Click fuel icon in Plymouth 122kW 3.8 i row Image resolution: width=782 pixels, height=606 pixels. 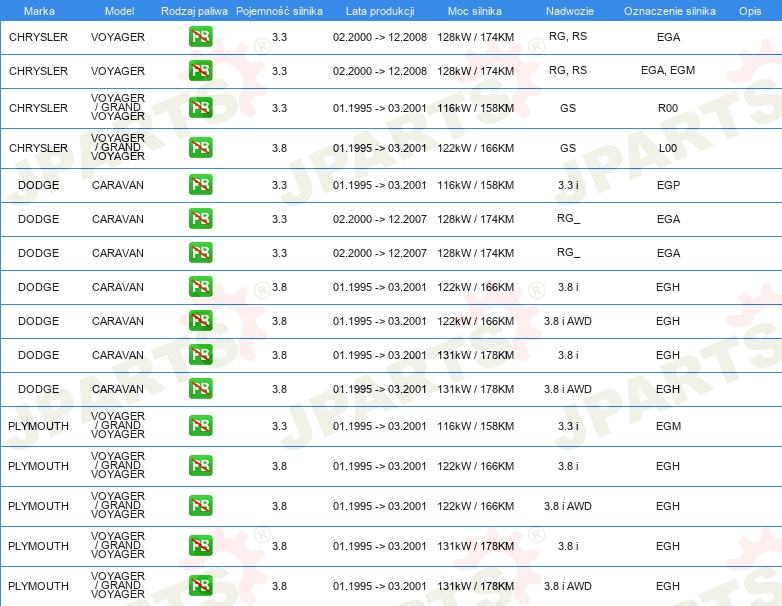click(200, 465)
